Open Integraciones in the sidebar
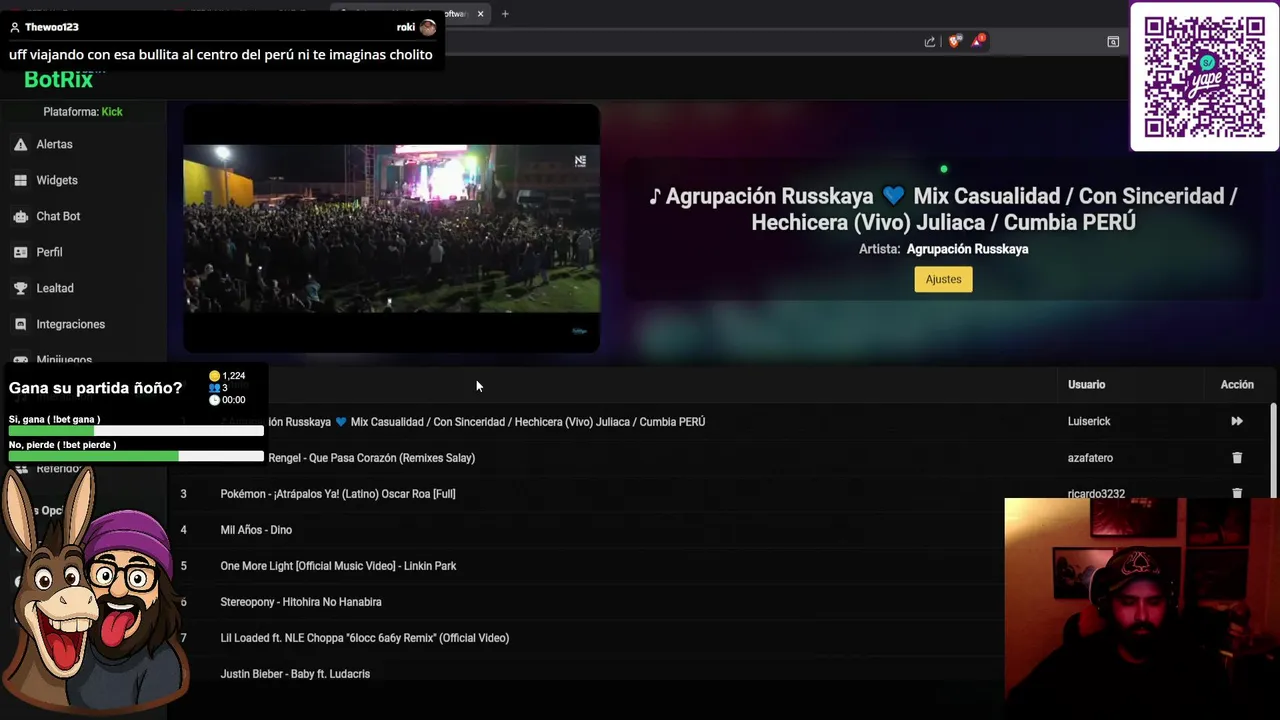Viewport: 1280px width, 720px height. point(70,324)
